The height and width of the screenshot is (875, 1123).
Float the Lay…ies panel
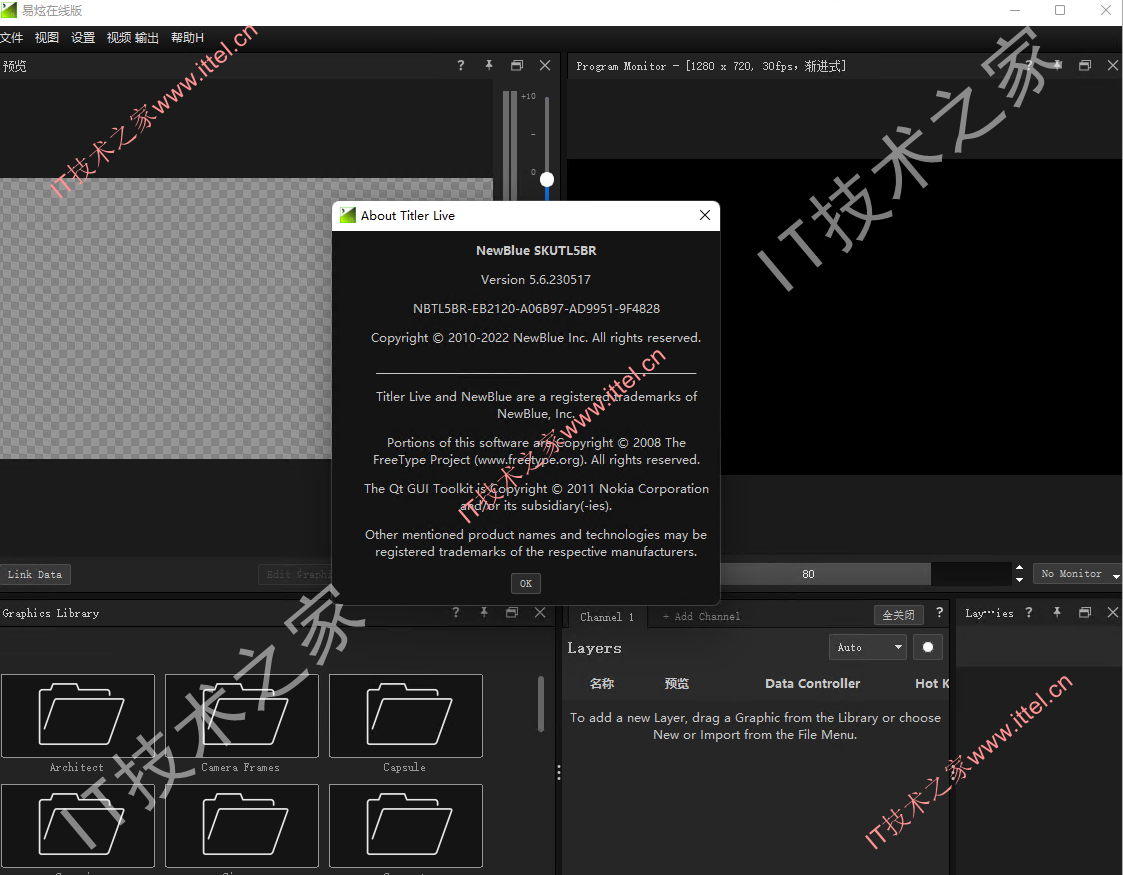coord(1085,613)
